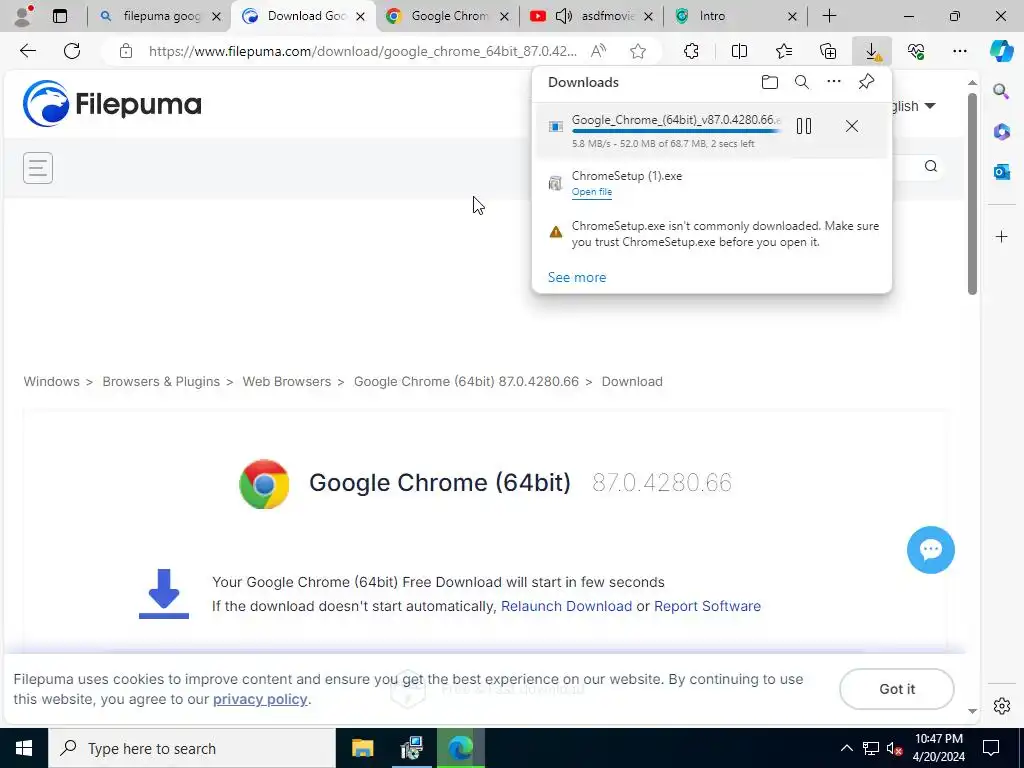Open file ChromeSetup (1).exe
The image size is (1024, 768).
pyautogui.click(x=592, y=192)
